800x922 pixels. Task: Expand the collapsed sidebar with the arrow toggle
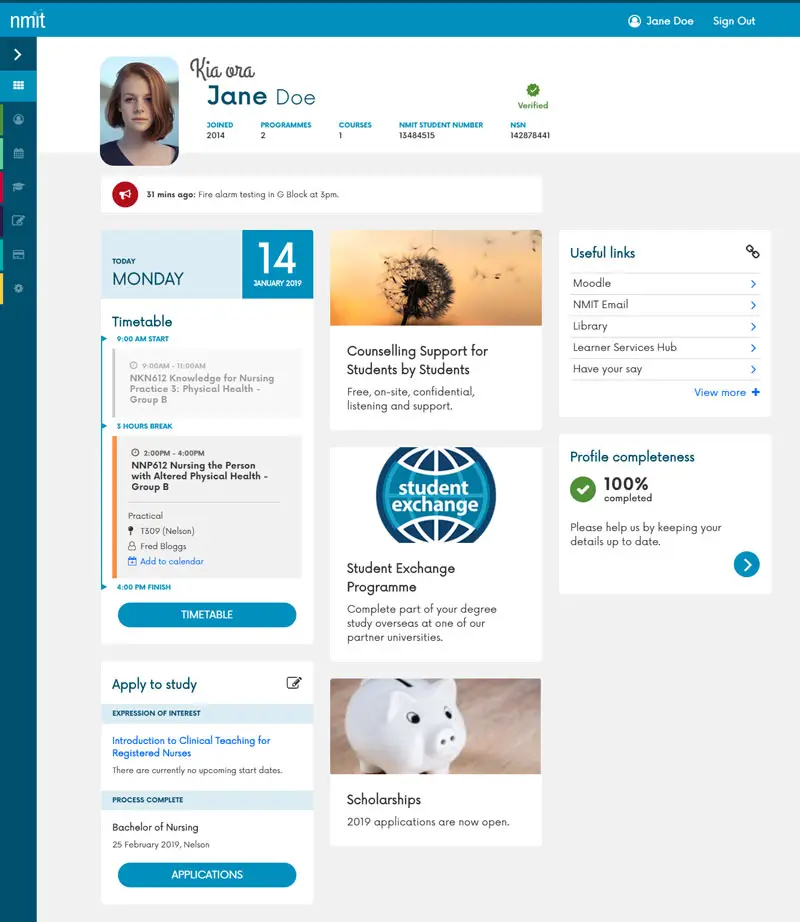[x=18, y=55]
